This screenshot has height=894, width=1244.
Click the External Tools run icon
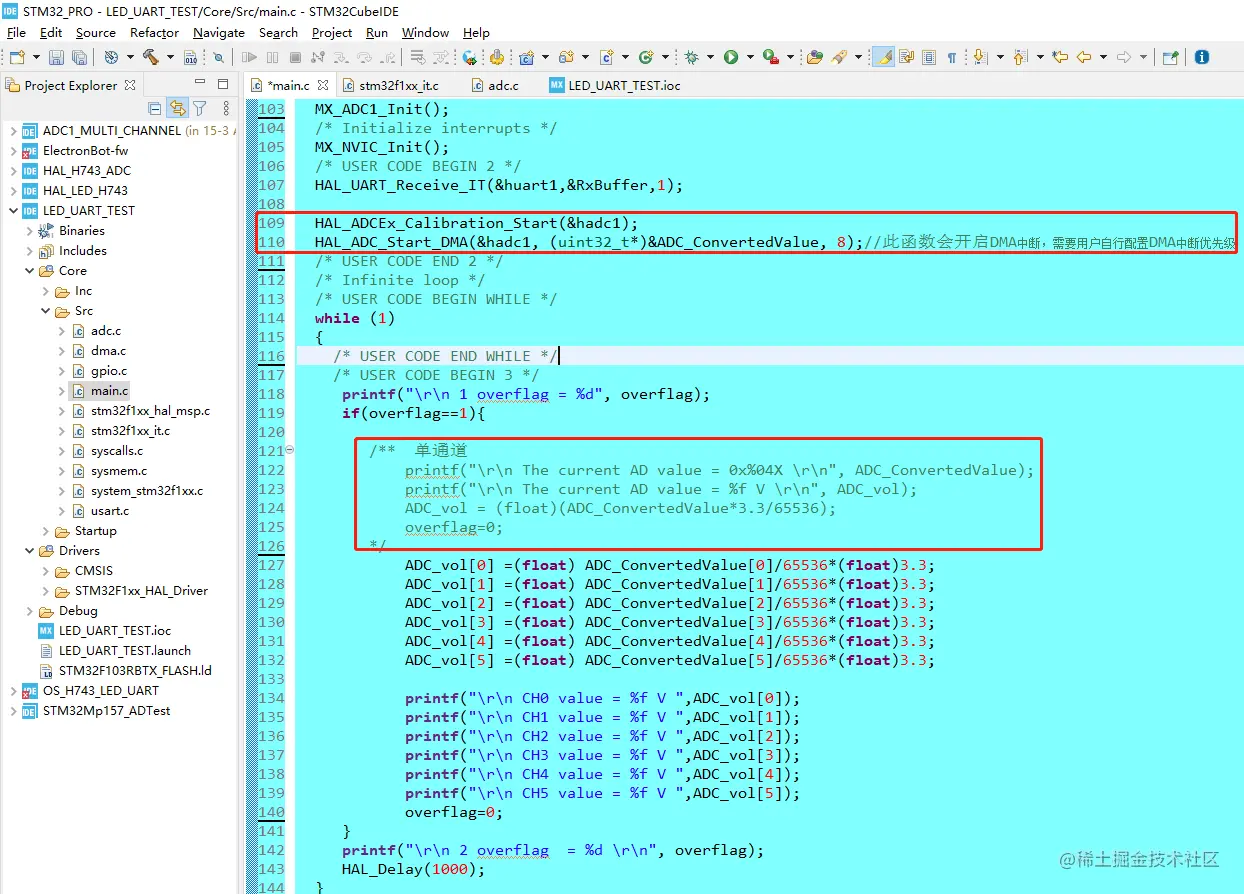(x=771, y=57)
